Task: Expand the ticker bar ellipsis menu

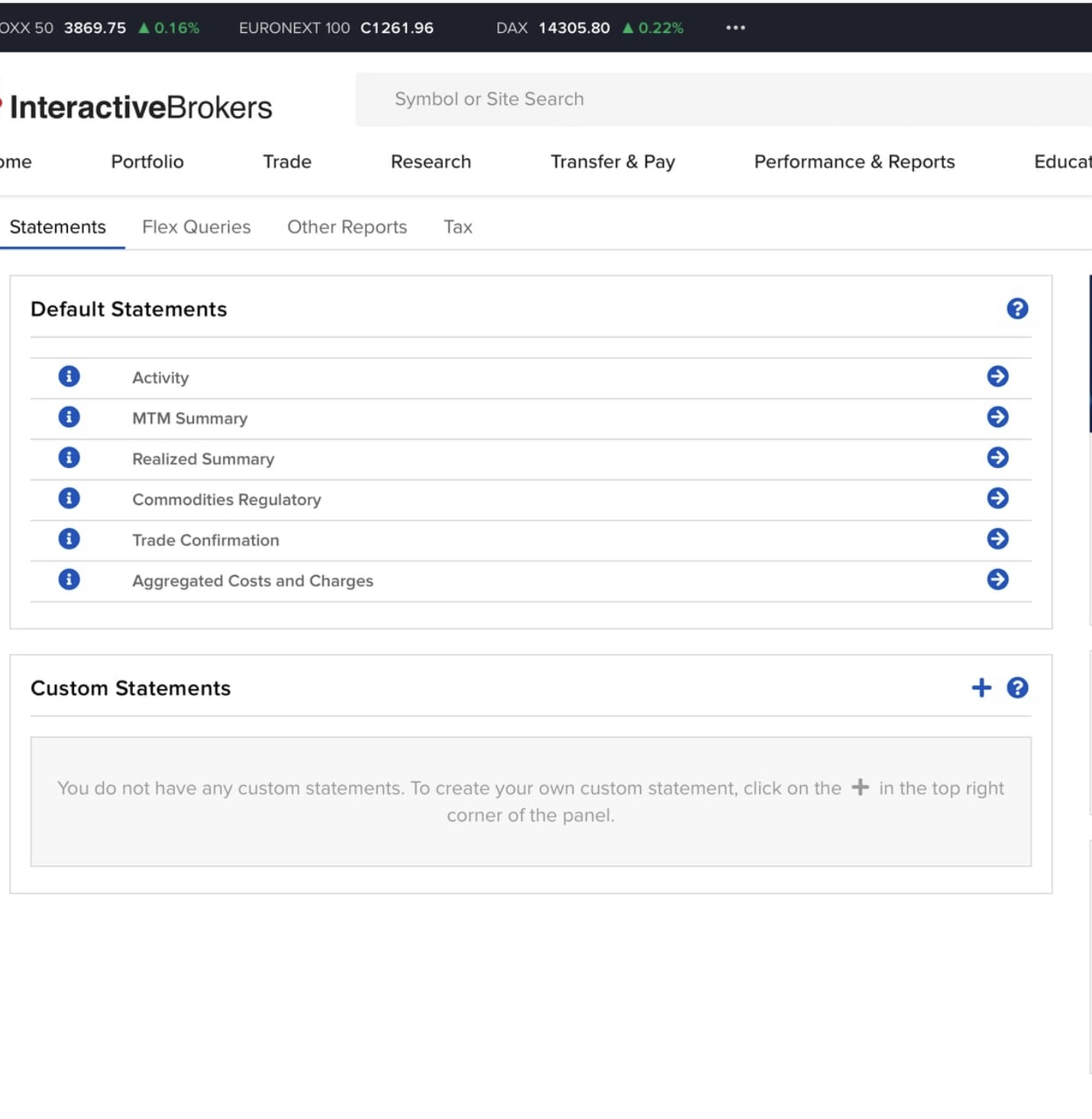Action: point(735,27)
